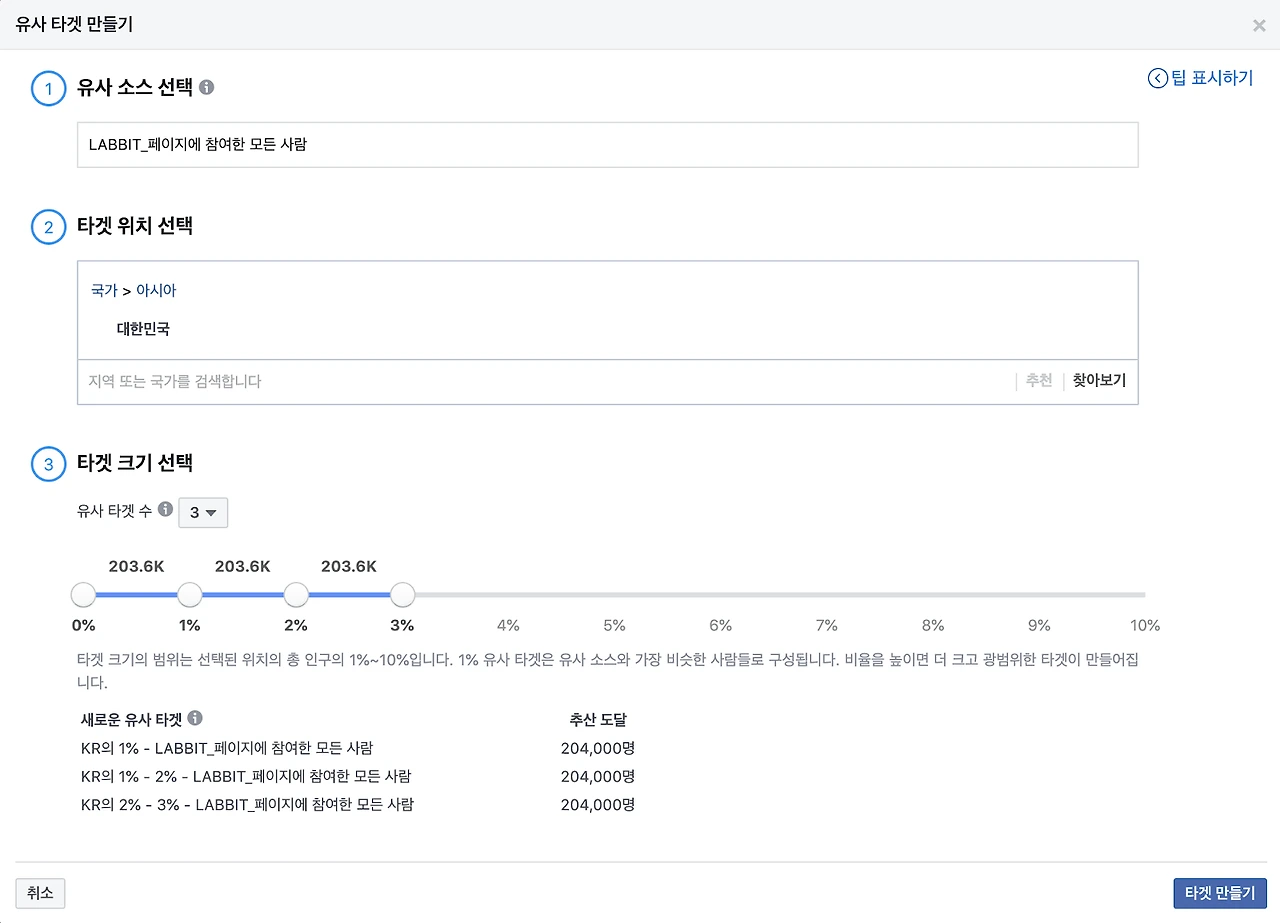Viewport: 1280px width, 923px height.
Task: Click the 아시아 breadcrumb link
Action: [x=156, y=290]
